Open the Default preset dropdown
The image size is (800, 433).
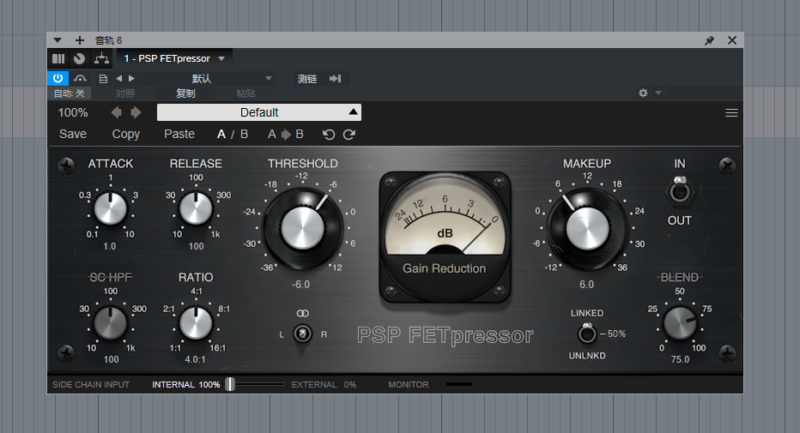258,113
